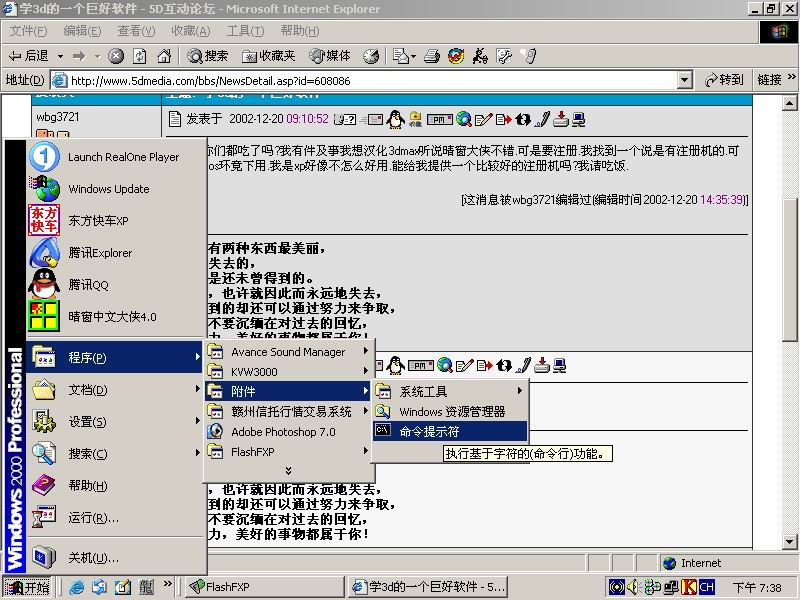Open Windows Update in Start menu
Image resolution: width=800 pixels, height=600 pixels.
[116, 189]
